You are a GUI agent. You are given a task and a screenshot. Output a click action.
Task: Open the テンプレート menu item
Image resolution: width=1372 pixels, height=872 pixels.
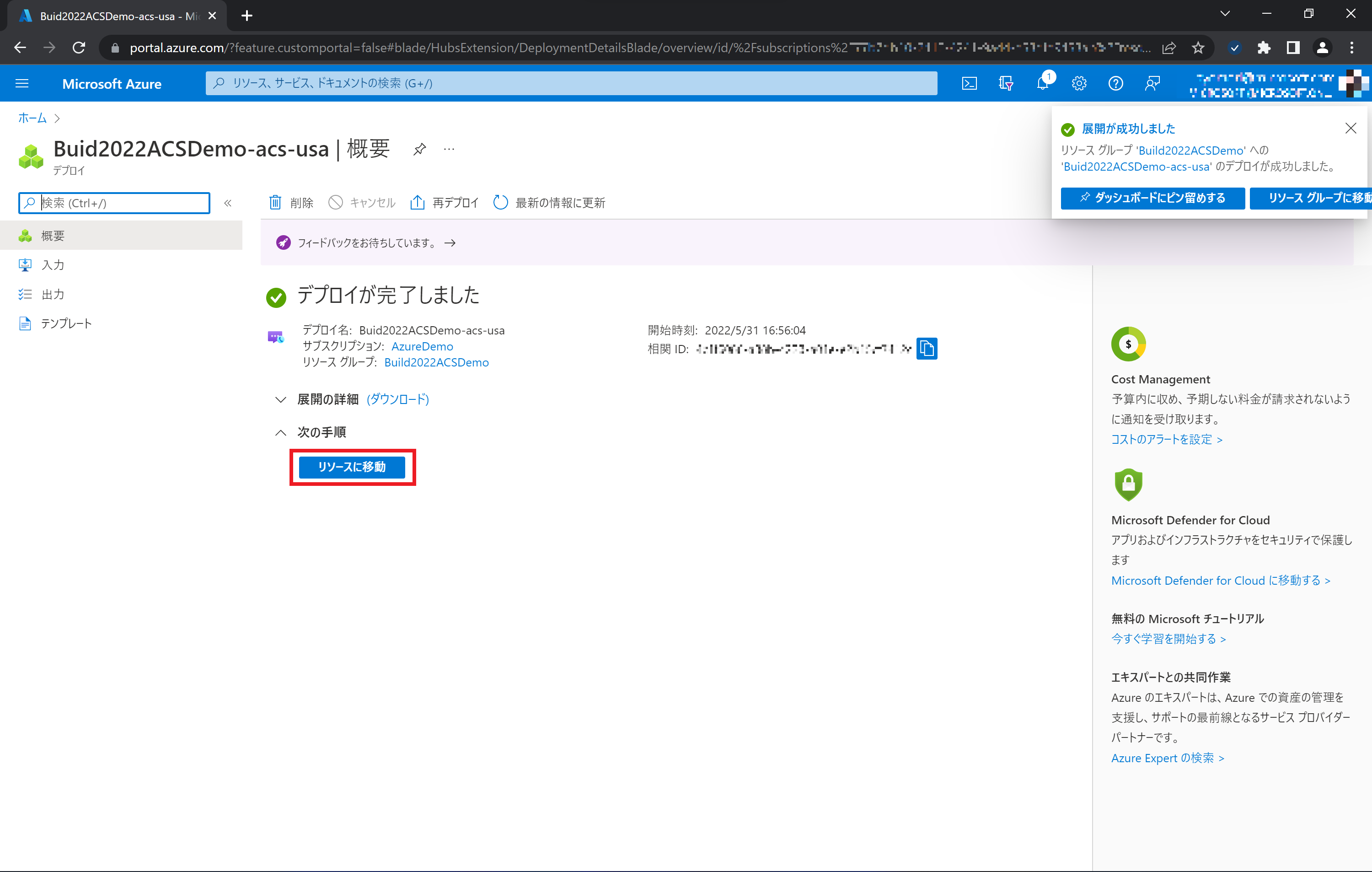tap(66, 324)
